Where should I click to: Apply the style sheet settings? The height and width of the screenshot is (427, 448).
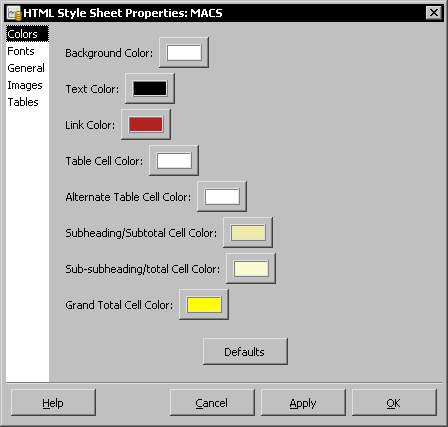(x=303, y=403)
